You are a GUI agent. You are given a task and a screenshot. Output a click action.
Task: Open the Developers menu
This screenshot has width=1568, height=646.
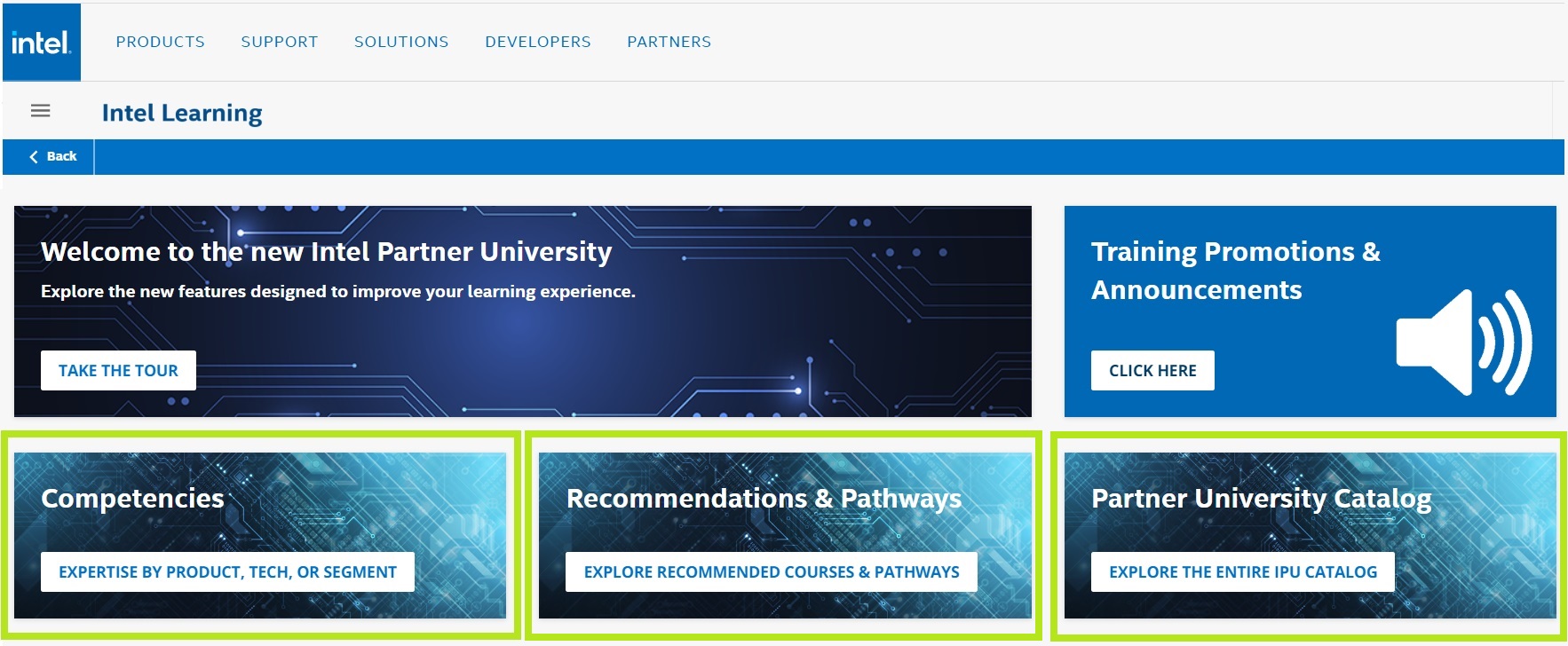[538, 42]
